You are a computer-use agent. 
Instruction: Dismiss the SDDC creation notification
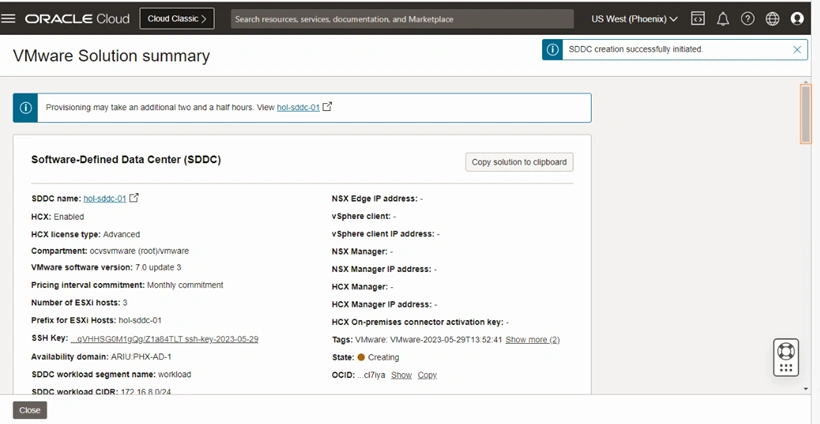click(797, 50)
